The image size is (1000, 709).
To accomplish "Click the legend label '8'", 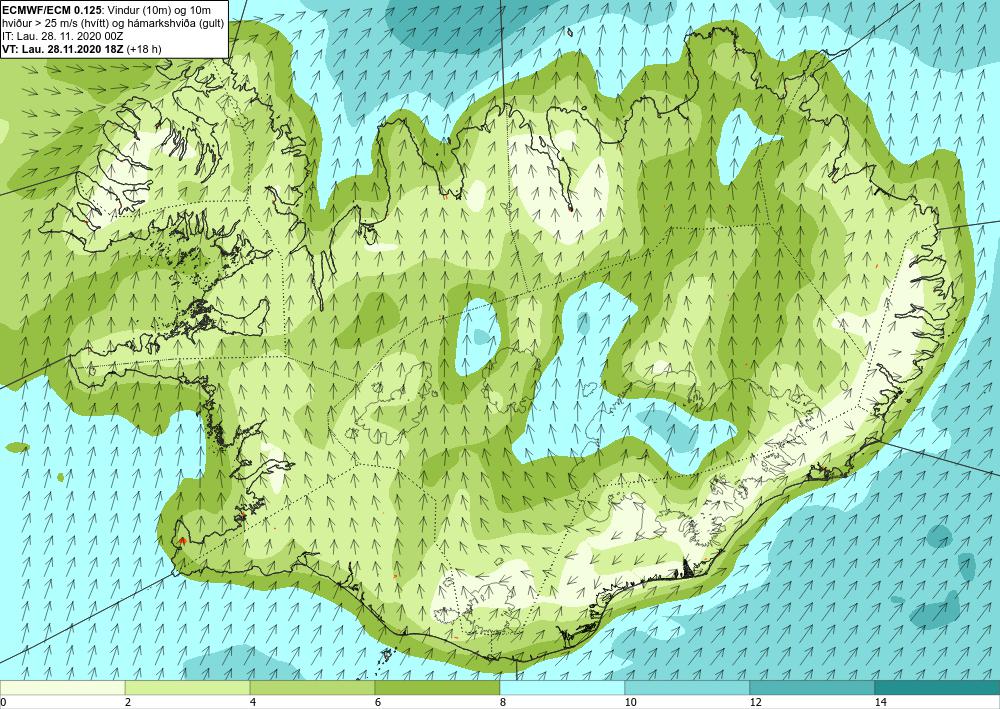I will 503,702.
